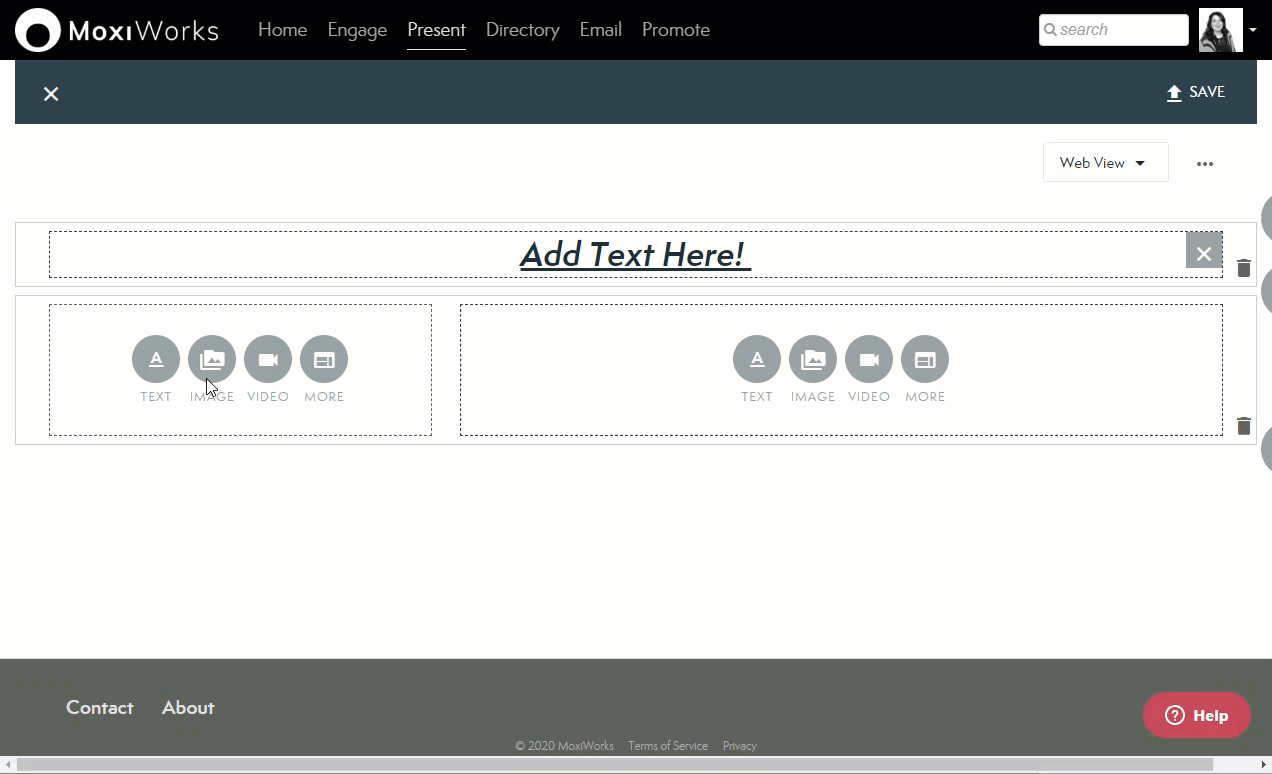Screen dimensions: 1272x774
Task: Open the Web View dropdown
Action: 1105,163
